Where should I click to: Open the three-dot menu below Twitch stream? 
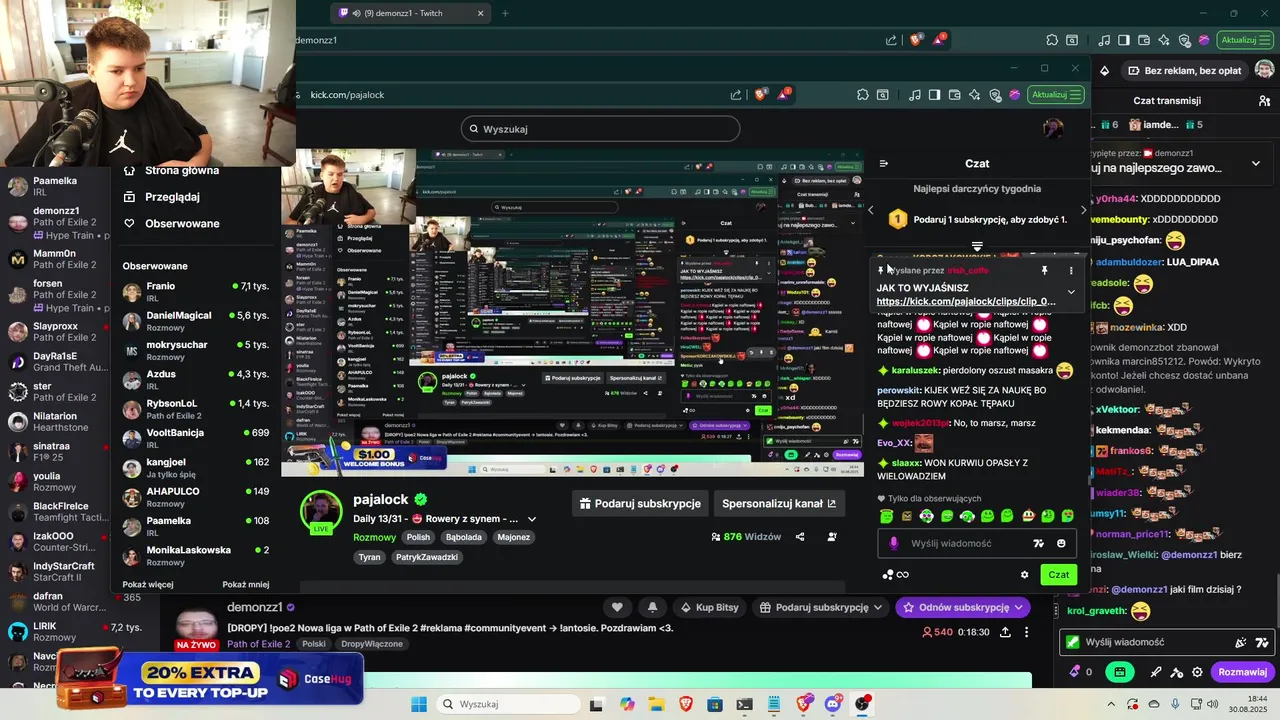point(1026,632)
